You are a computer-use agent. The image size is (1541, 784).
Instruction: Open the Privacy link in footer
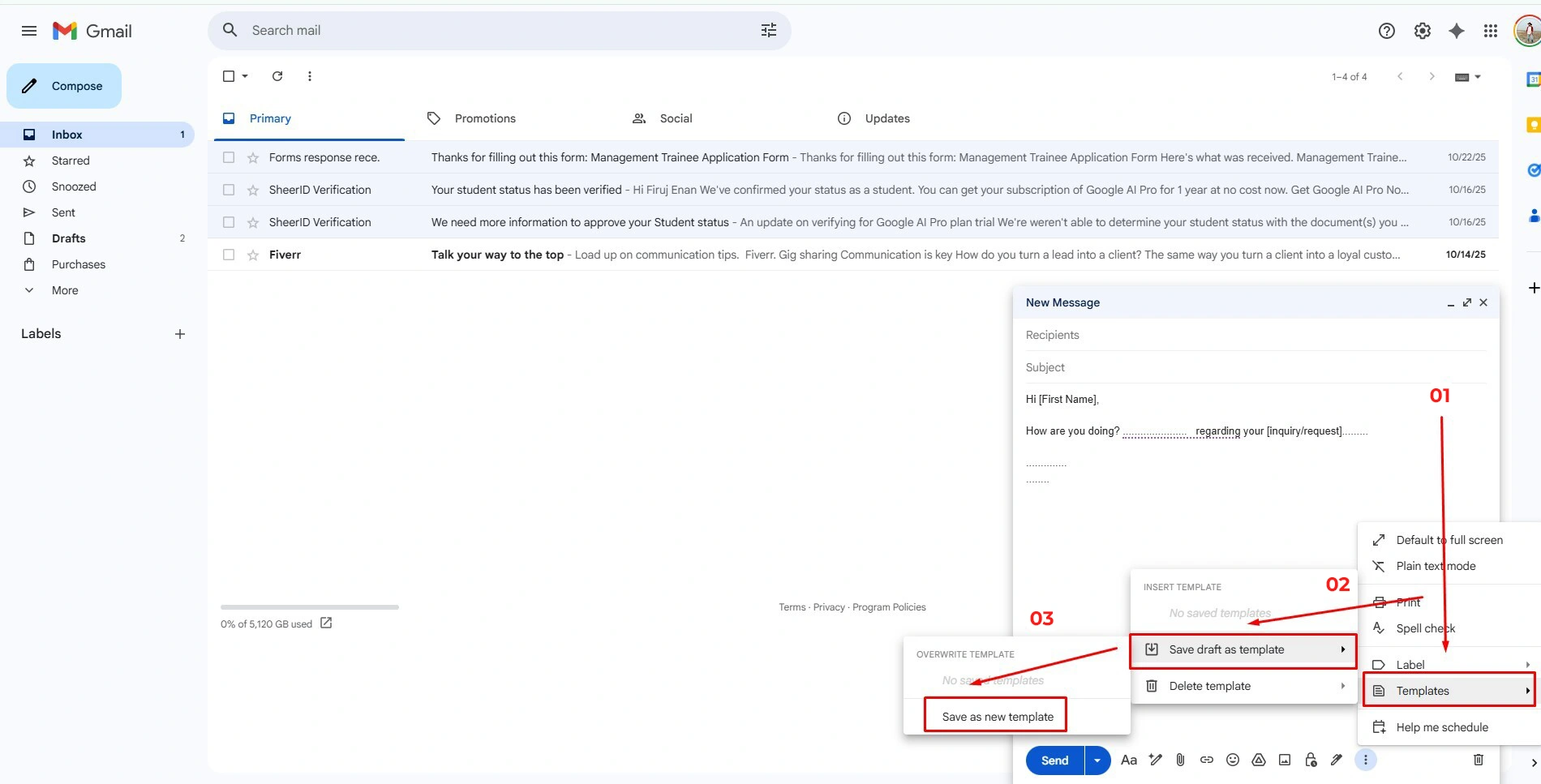pos(829,607)
